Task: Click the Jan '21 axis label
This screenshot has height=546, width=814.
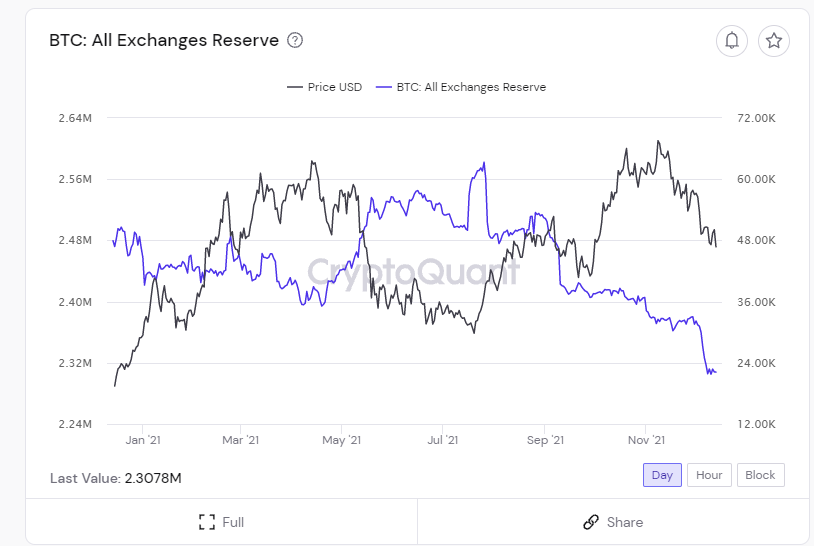Action: point(143,440)
